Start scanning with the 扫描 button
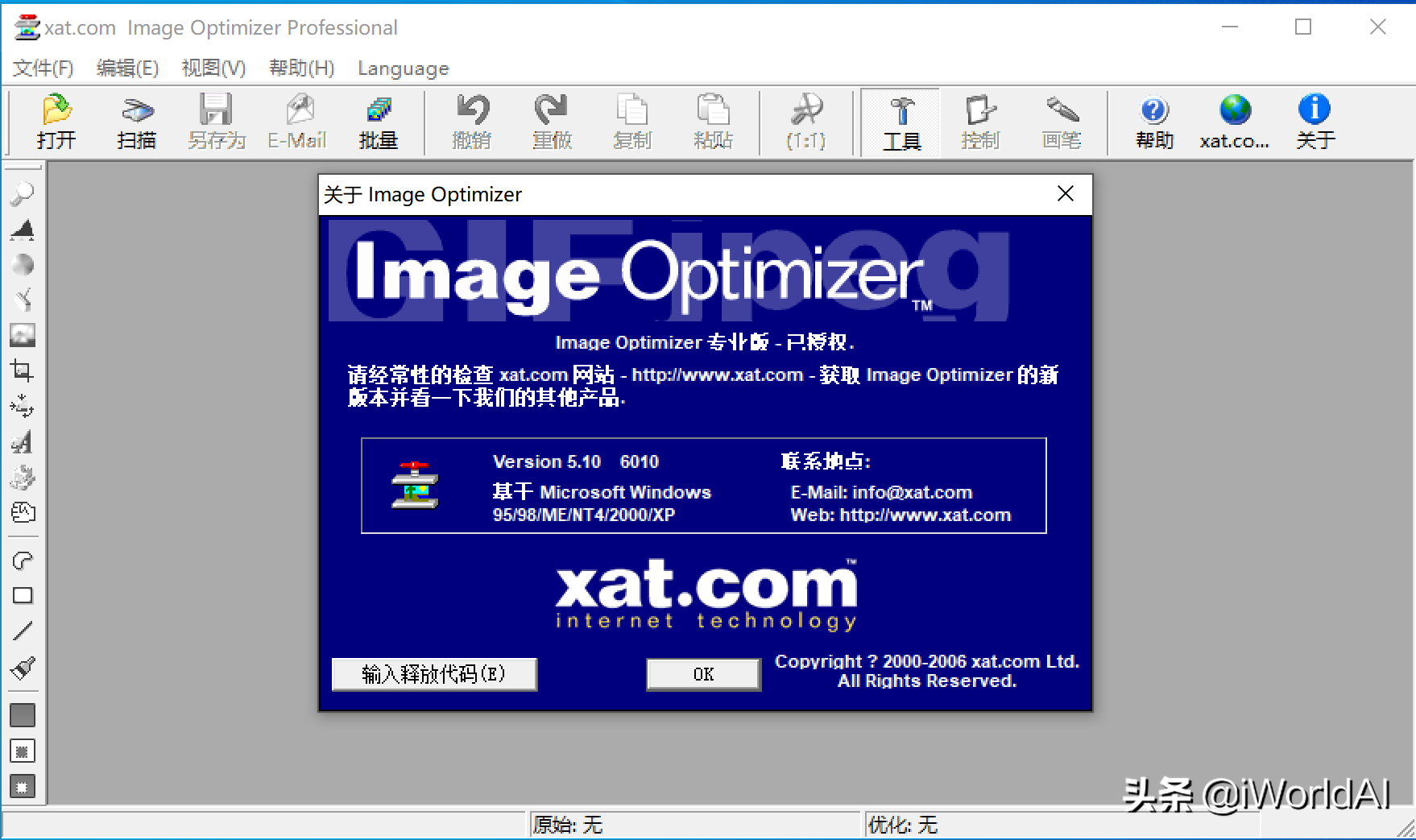Viewport: 1416px width, 840px height. pyautogui.click(x=137, y=122)
